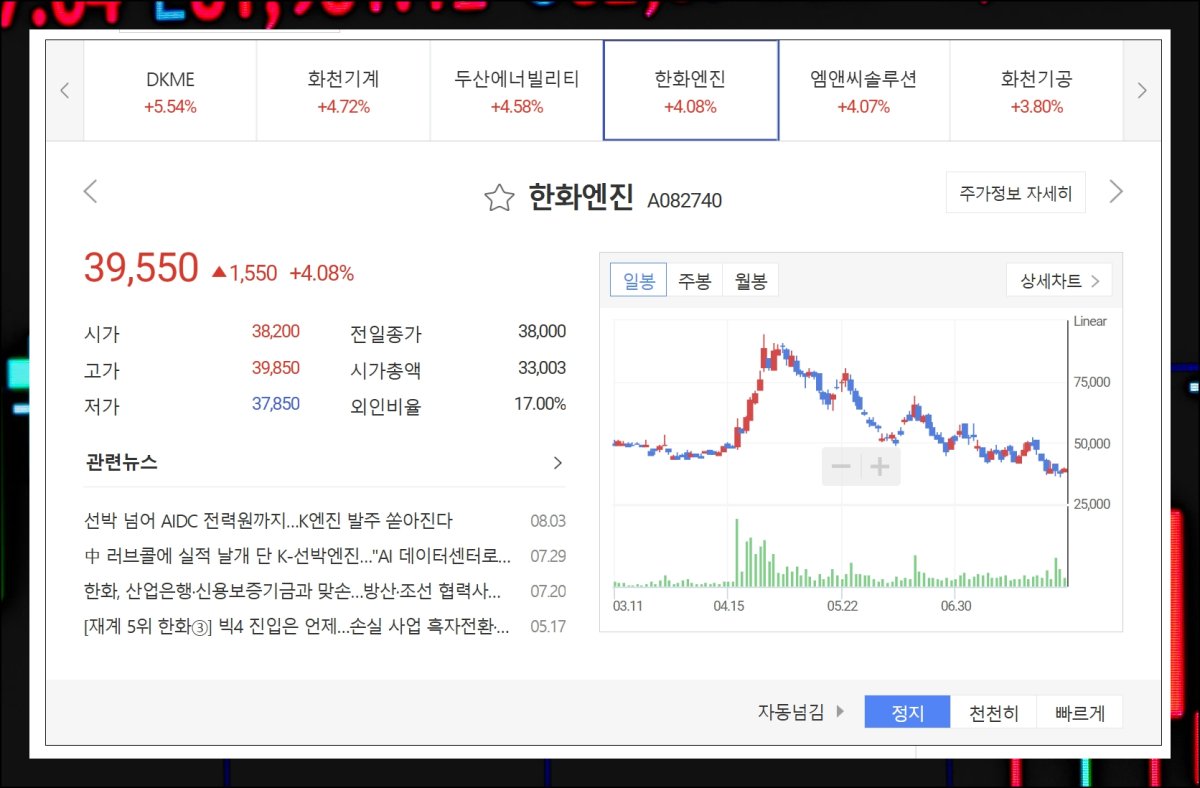1200x788 pixels.
Task: Switch chart to 주봉 weekly candles
Action: 694,281
